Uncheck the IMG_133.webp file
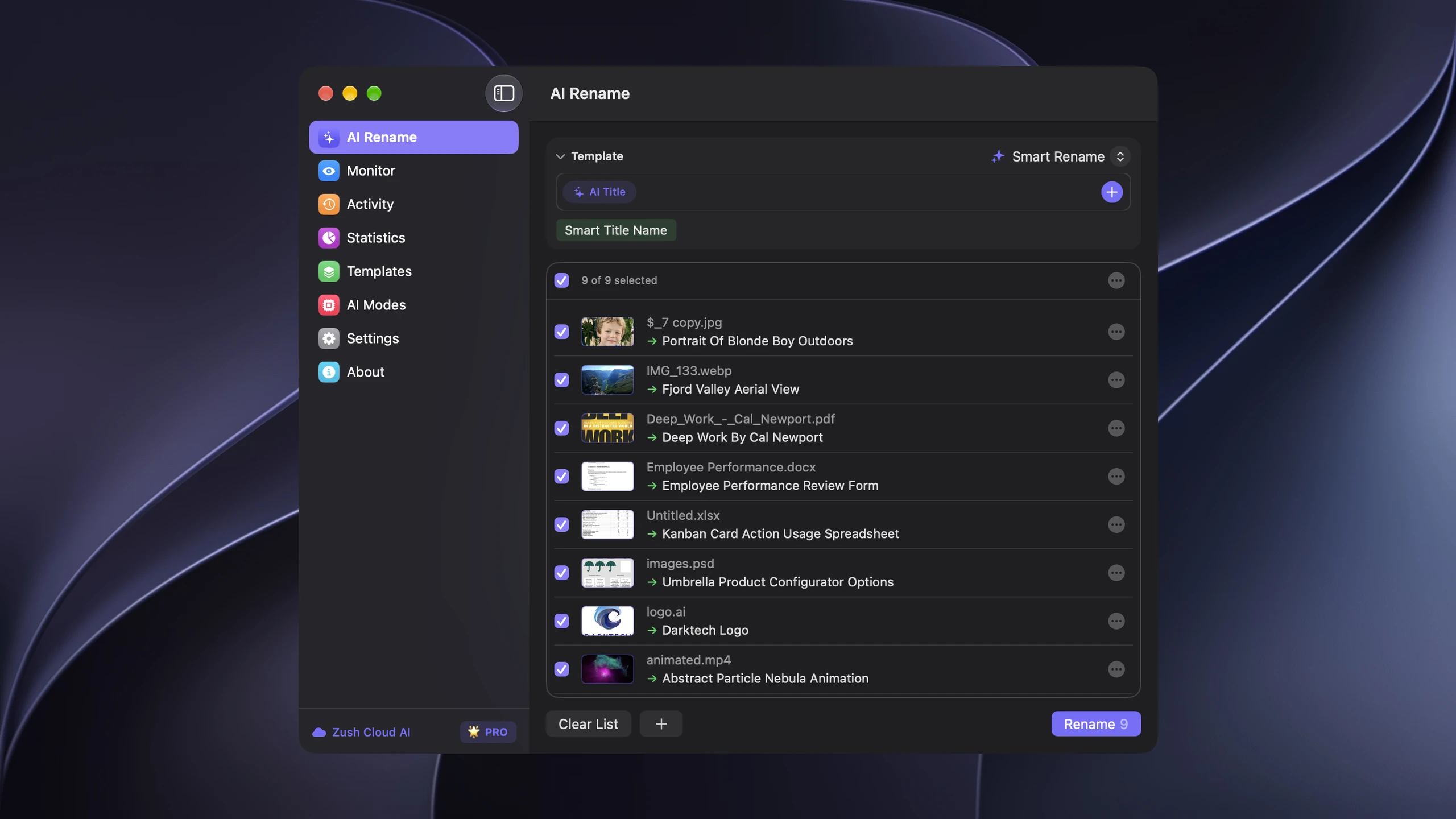Screen dimensions: 1456x819 point(561,380)
